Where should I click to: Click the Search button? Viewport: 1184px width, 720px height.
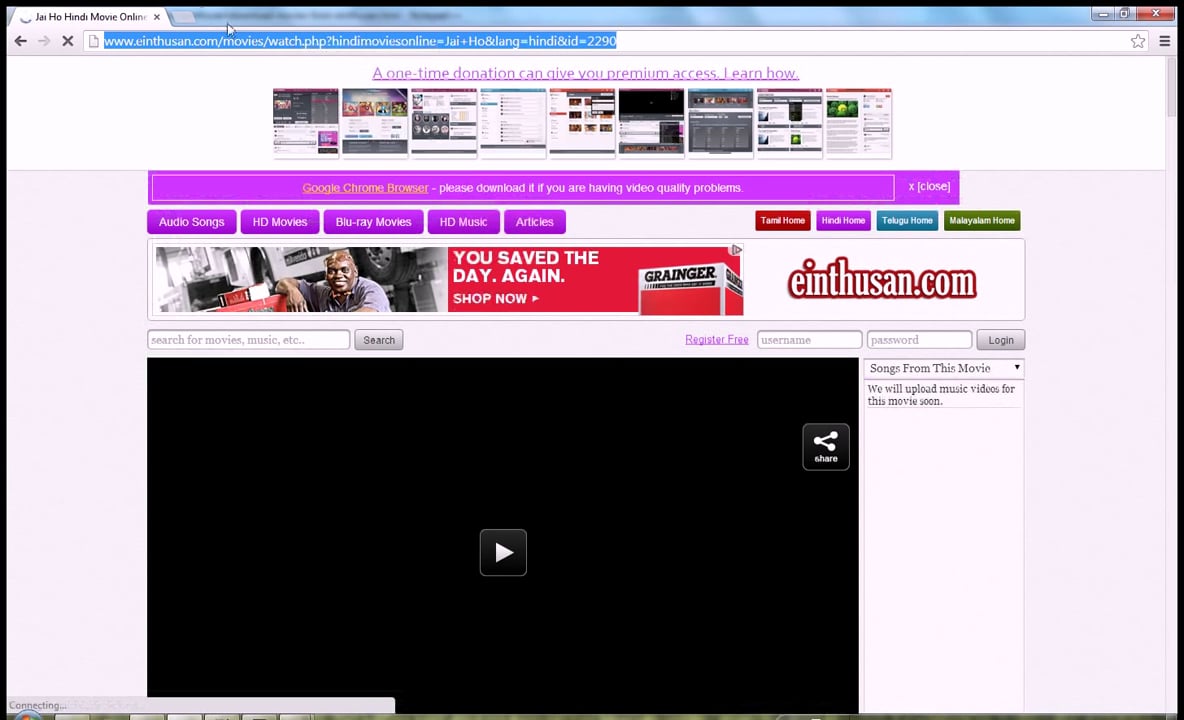(x=379, y=340)
